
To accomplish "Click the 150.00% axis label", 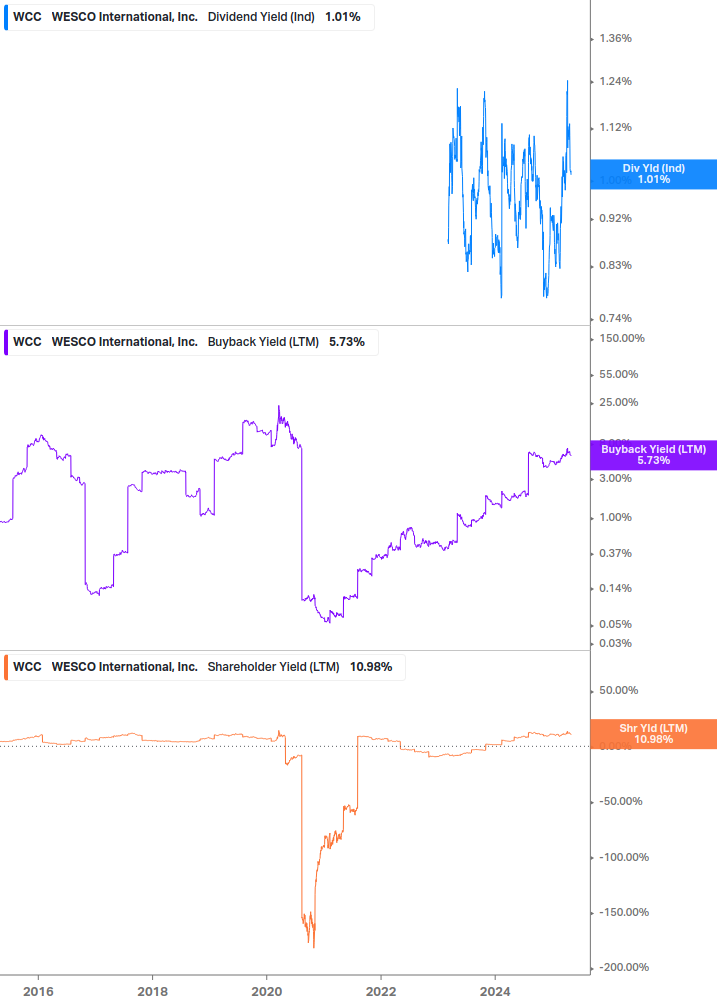I will click(622, 338).
